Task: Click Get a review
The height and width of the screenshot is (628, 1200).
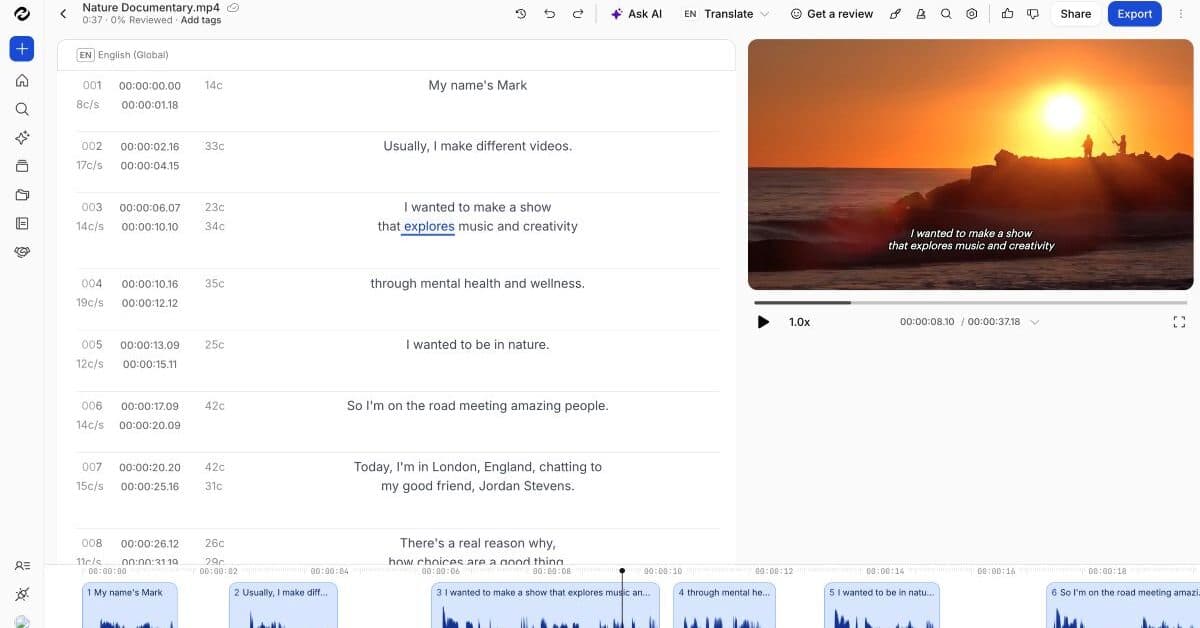Action: [x=831, y=14]
